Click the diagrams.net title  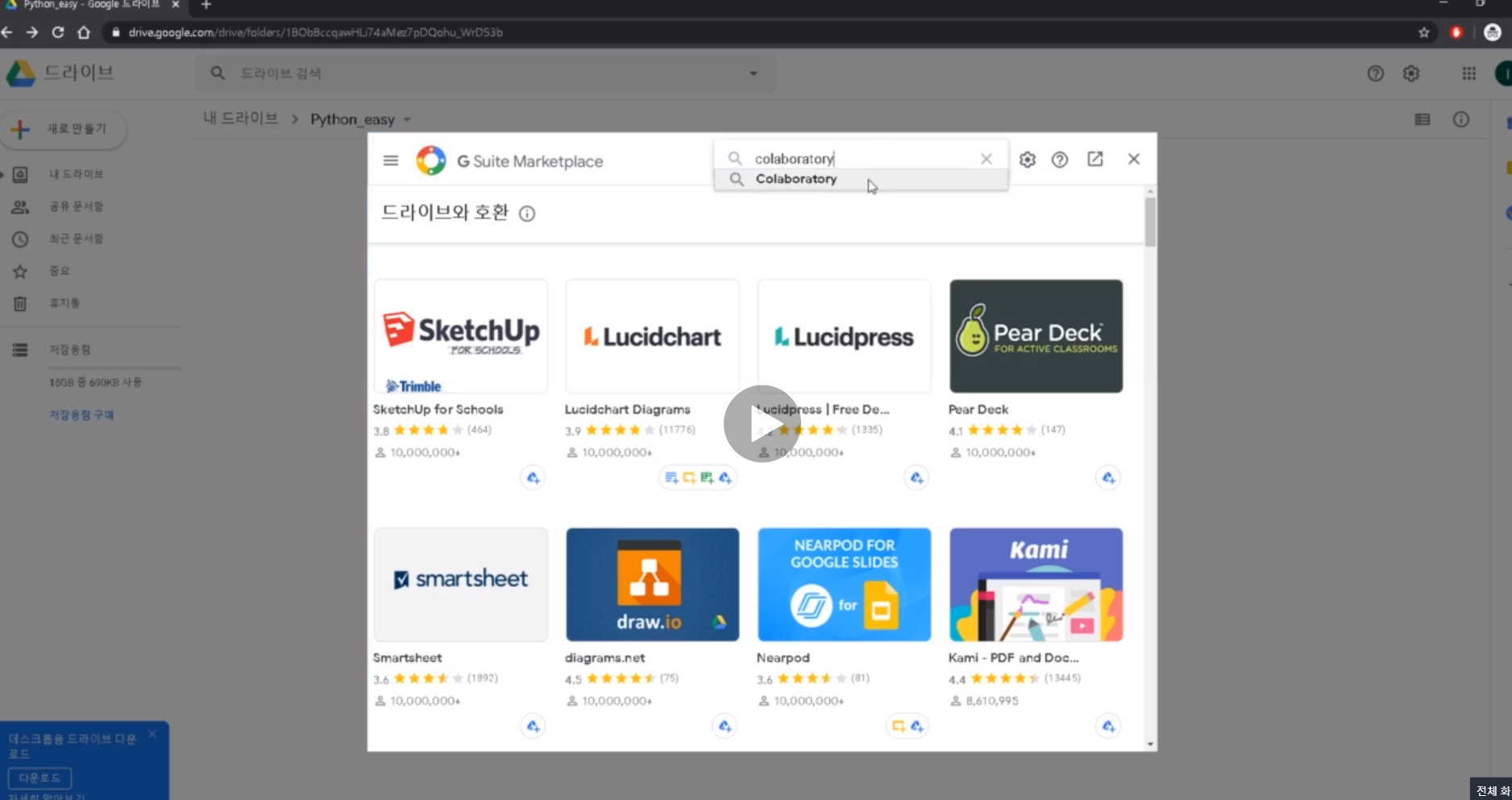click(605, 658)
